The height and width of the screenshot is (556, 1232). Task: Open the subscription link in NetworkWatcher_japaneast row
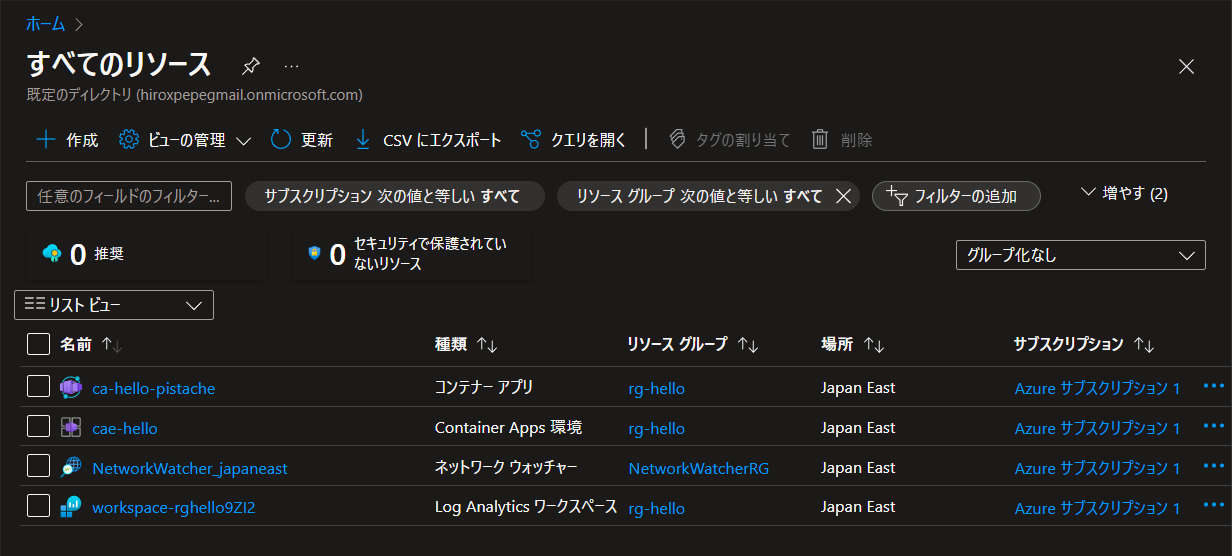1097,468
